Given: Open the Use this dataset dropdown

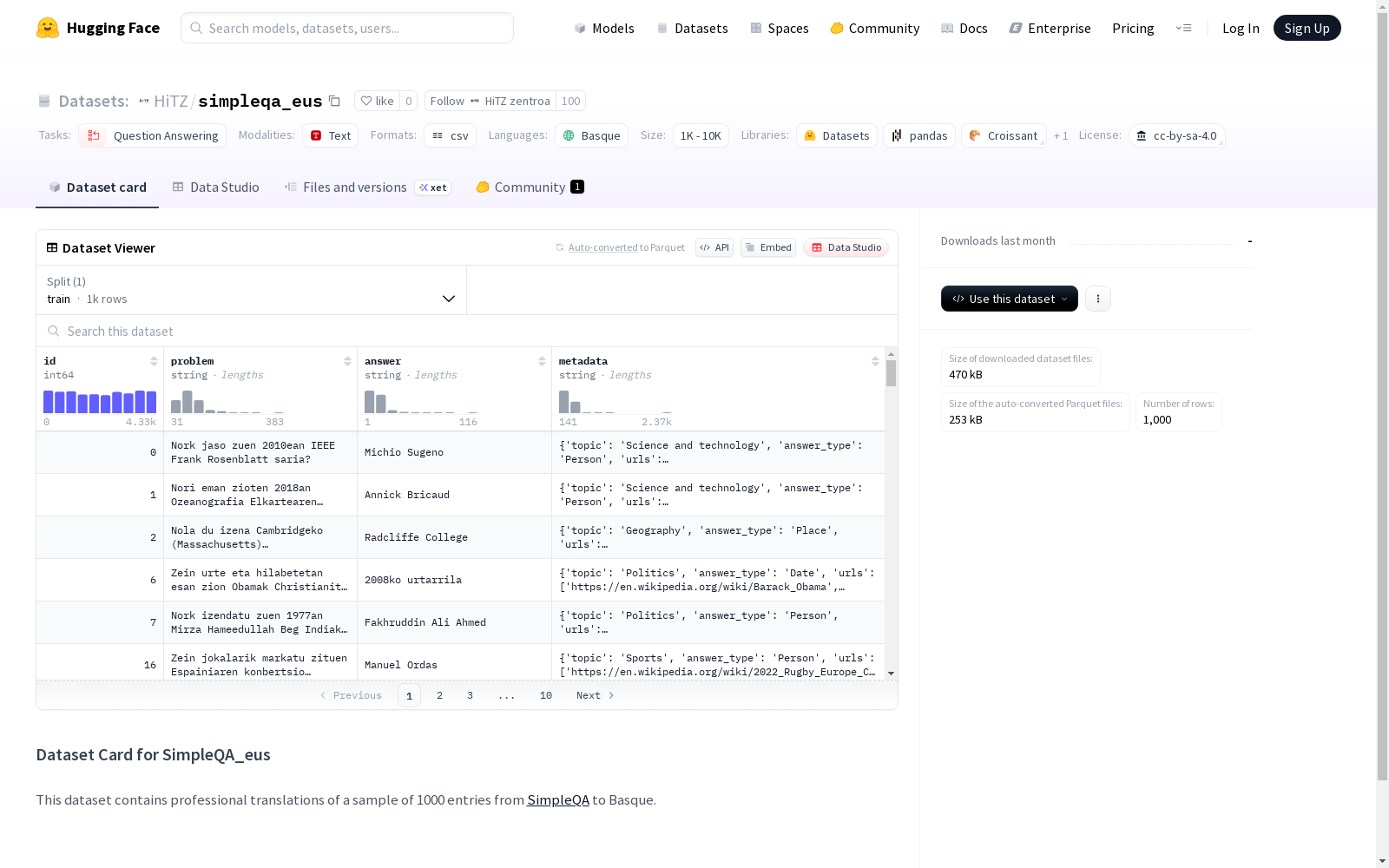Looking at the screenshot, I should tap(1010, 299).
